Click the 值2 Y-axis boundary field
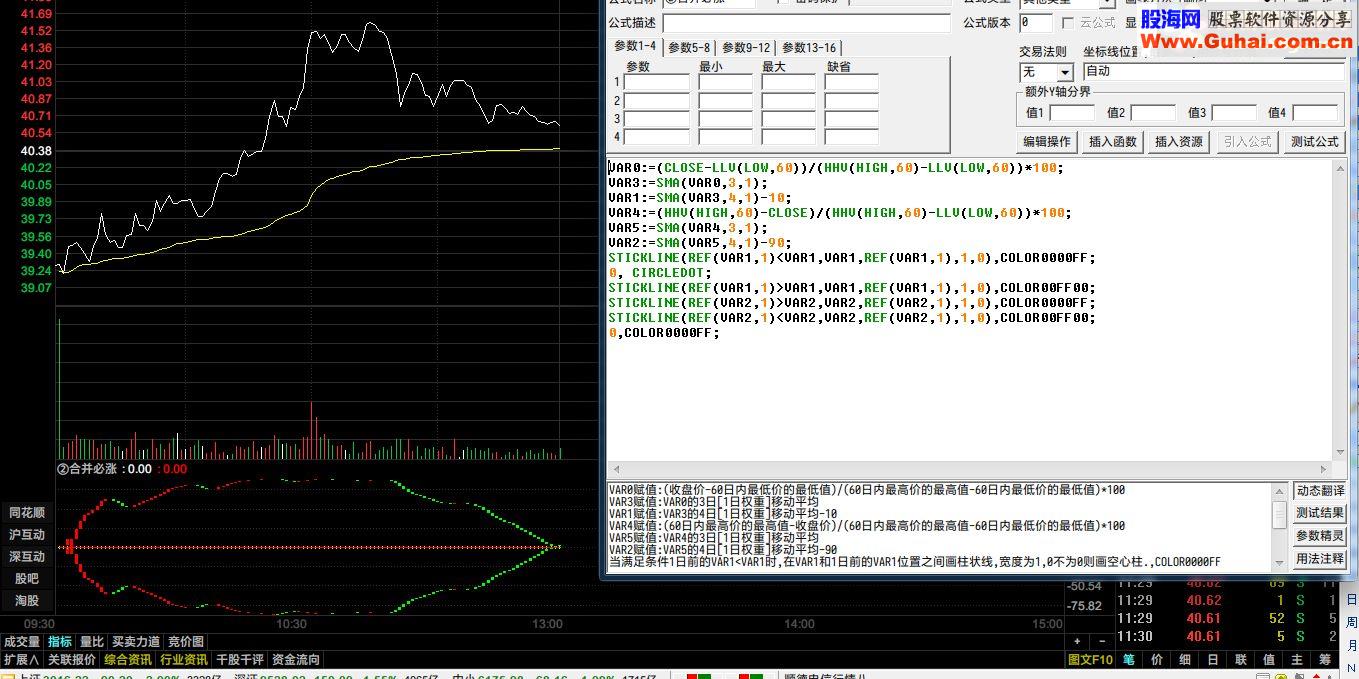1359x679 pixels. pos(1153,113)
